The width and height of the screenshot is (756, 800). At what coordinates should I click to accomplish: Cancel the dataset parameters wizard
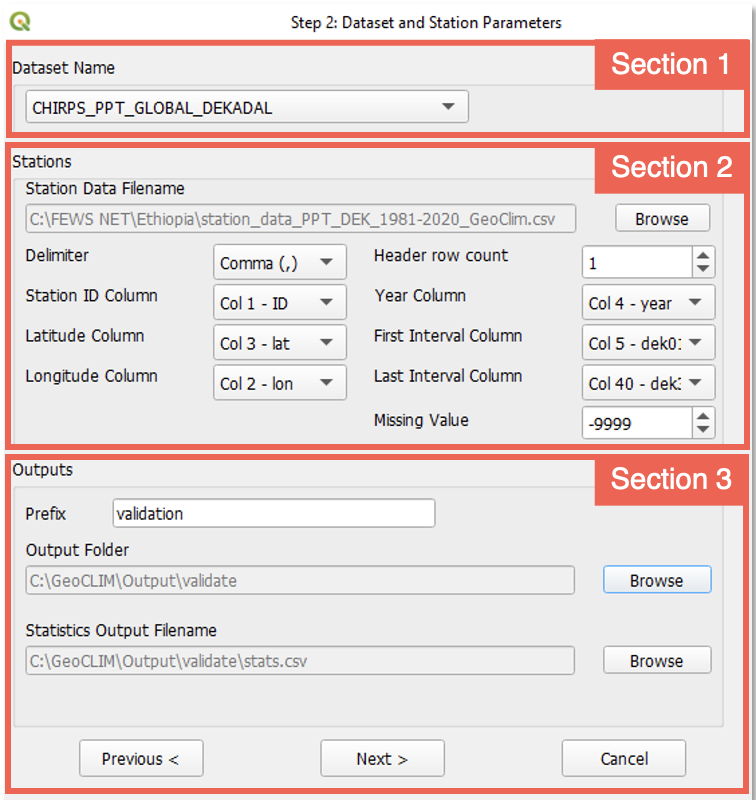point(624,758)
